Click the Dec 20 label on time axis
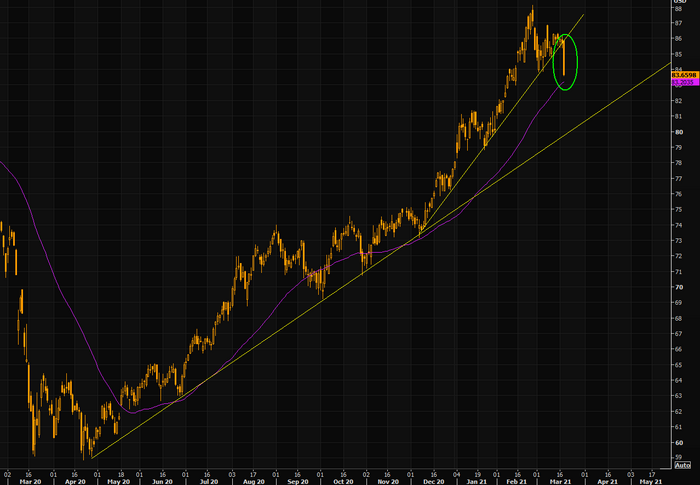Viewport: 700px width, 485px height. (433, 481)
